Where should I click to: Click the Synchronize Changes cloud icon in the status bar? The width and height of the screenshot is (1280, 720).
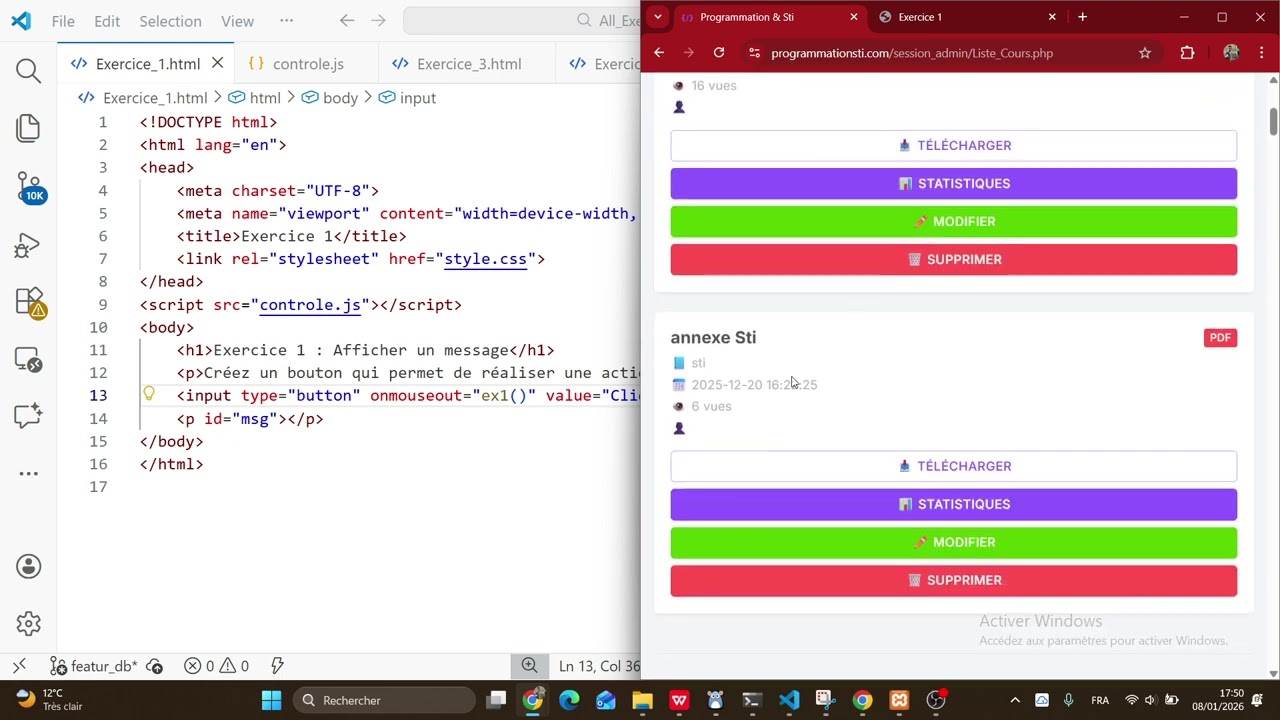(x=155, y=666)
